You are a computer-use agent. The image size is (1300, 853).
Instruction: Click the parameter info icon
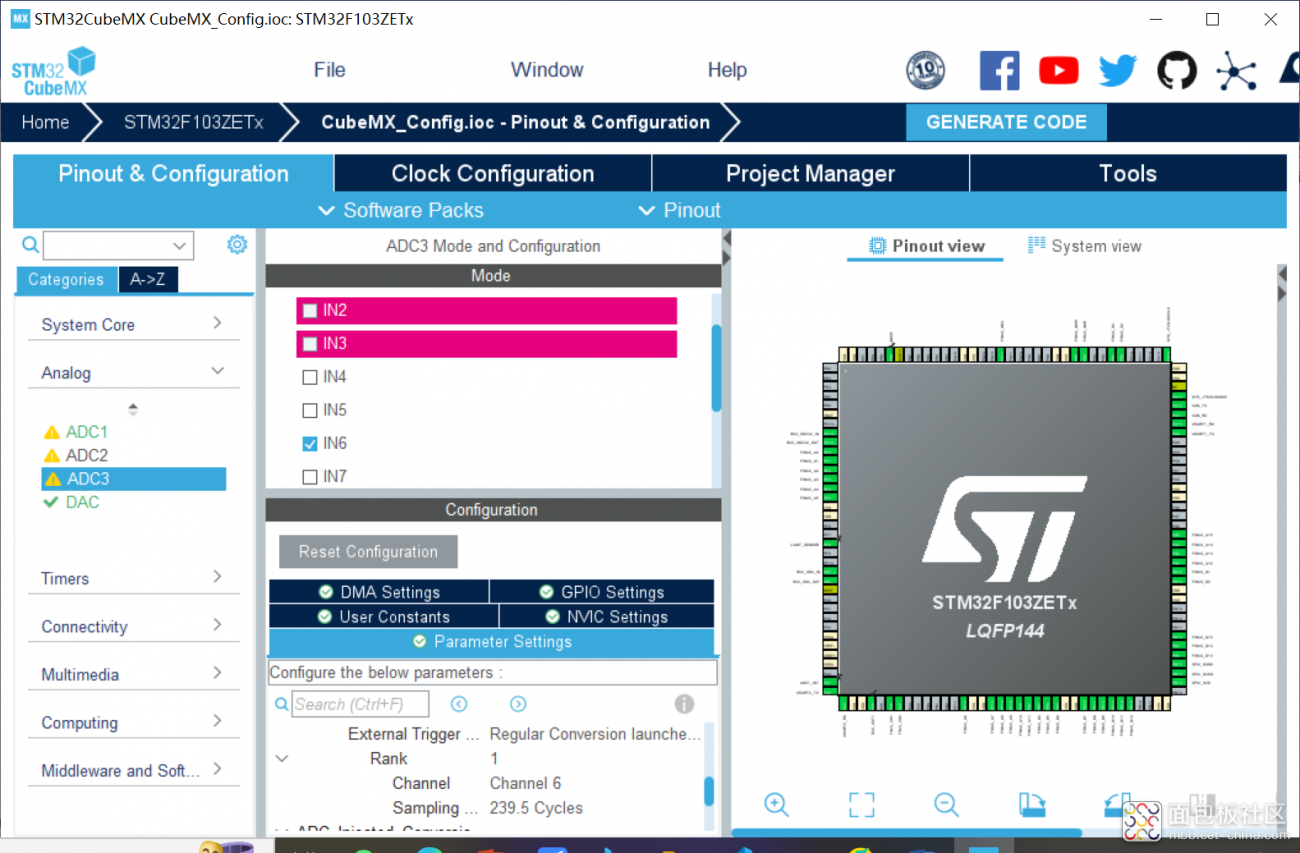click(x=684, y=704)
